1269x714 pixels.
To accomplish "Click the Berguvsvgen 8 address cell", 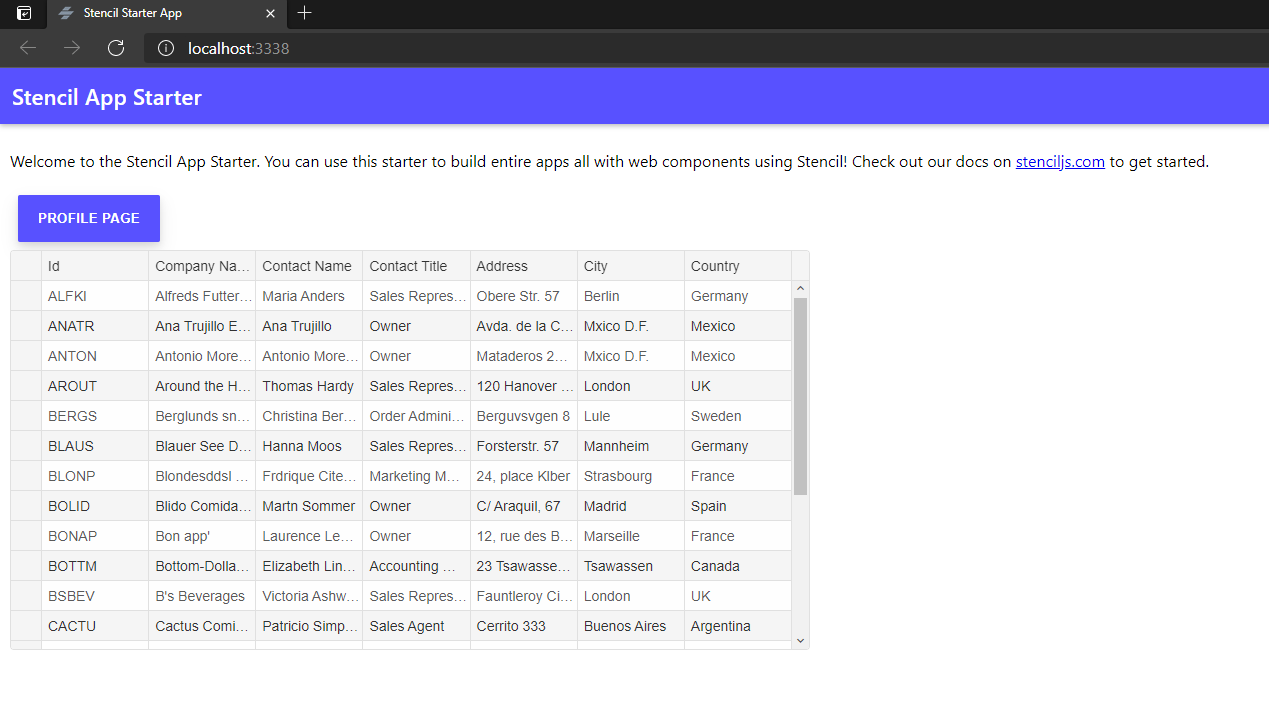I will (524, 416).
